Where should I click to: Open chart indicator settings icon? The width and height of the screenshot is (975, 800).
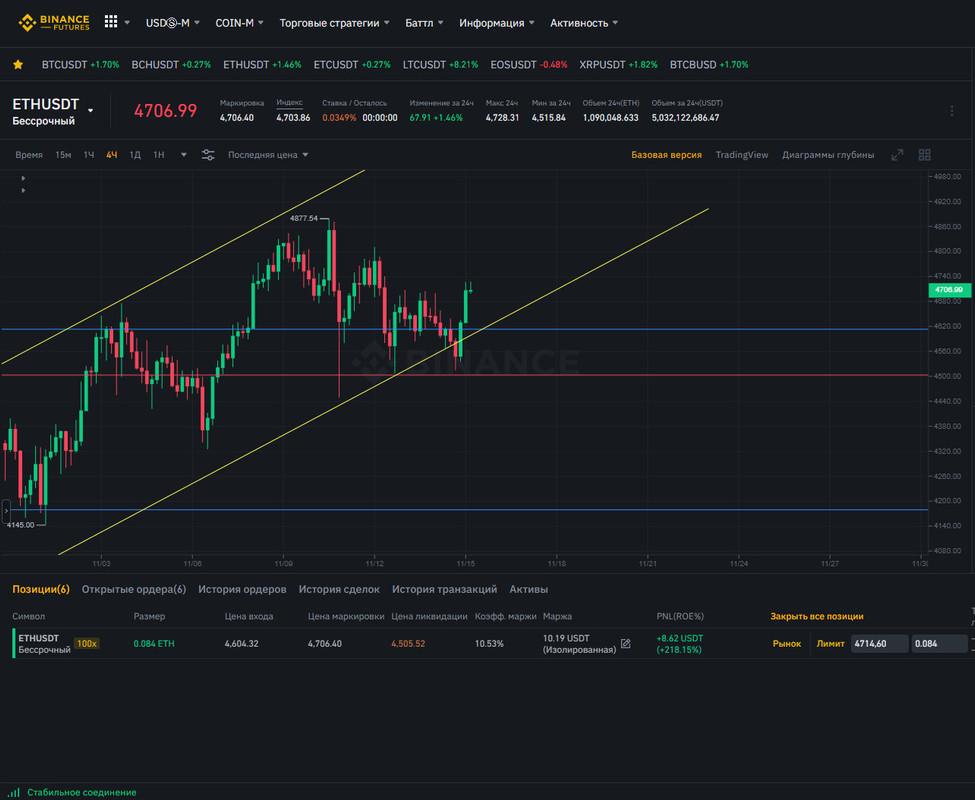click(x=208, y=155)
